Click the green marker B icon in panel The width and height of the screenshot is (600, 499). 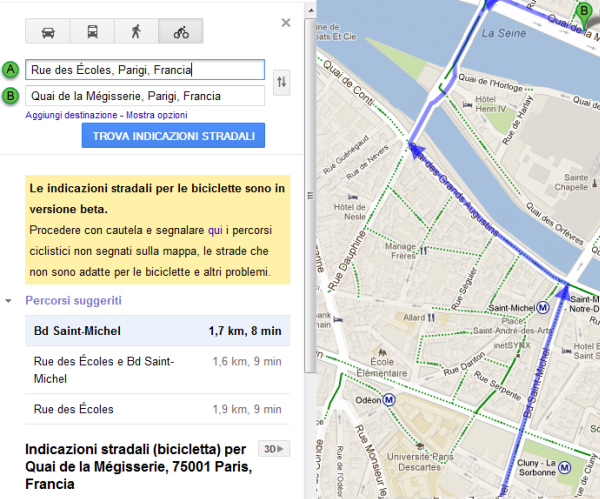(x=10, y=96)
